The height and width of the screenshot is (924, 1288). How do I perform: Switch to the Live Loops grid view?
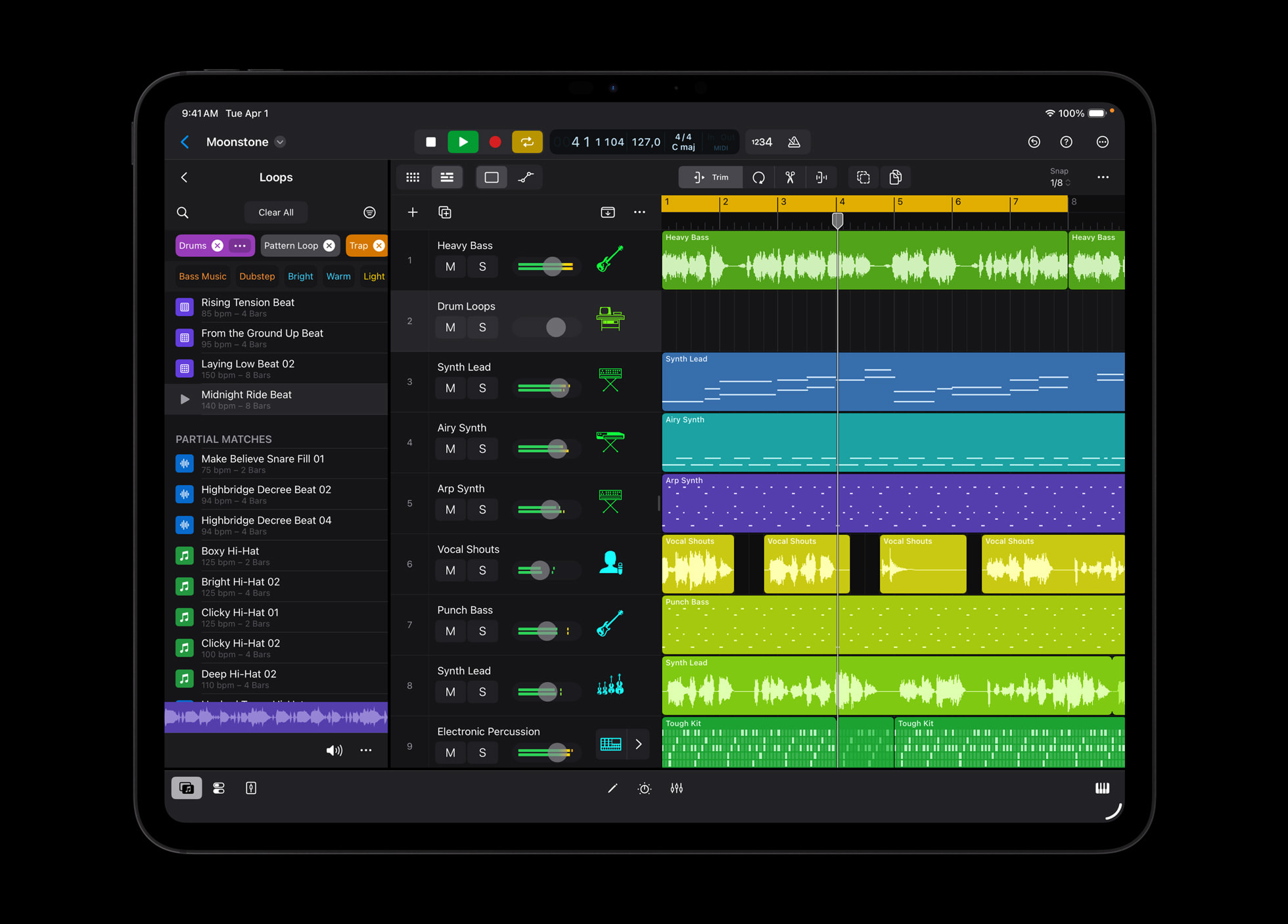click(x=413, y=177)
